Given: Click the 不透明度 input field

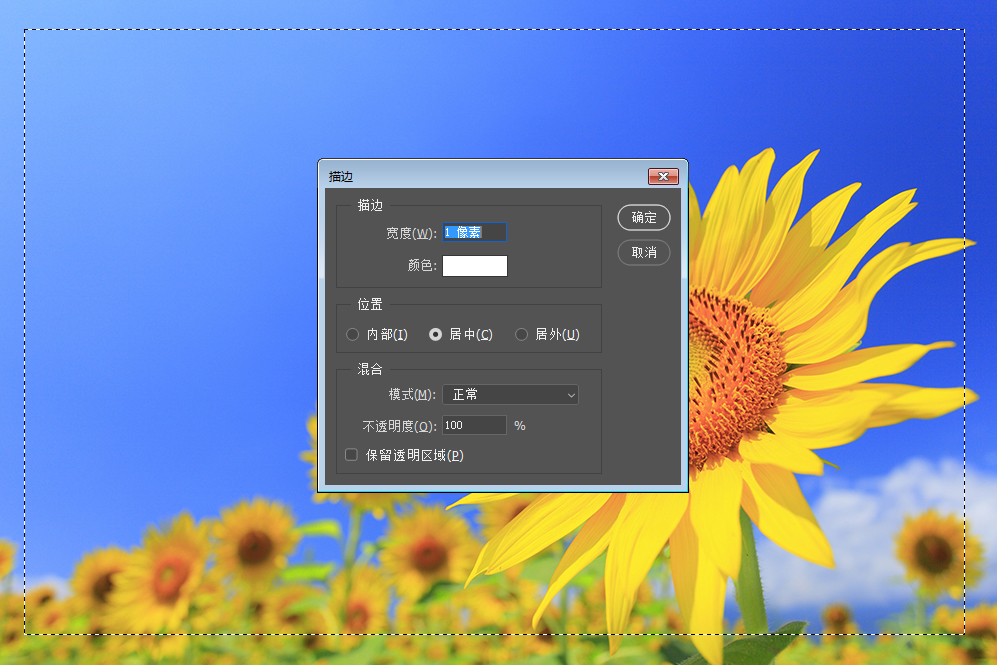Looking at the screenshot, I should [474, 425].
